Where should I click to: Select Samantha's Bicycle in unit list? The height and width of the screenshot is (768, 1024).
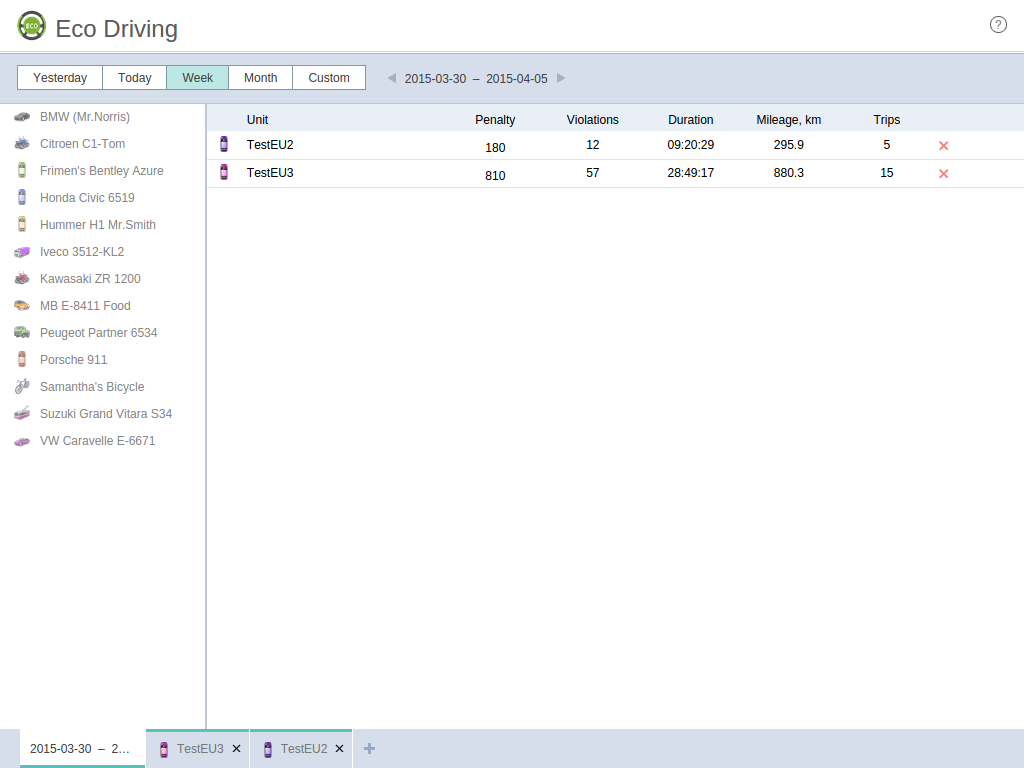click(92, 387)
